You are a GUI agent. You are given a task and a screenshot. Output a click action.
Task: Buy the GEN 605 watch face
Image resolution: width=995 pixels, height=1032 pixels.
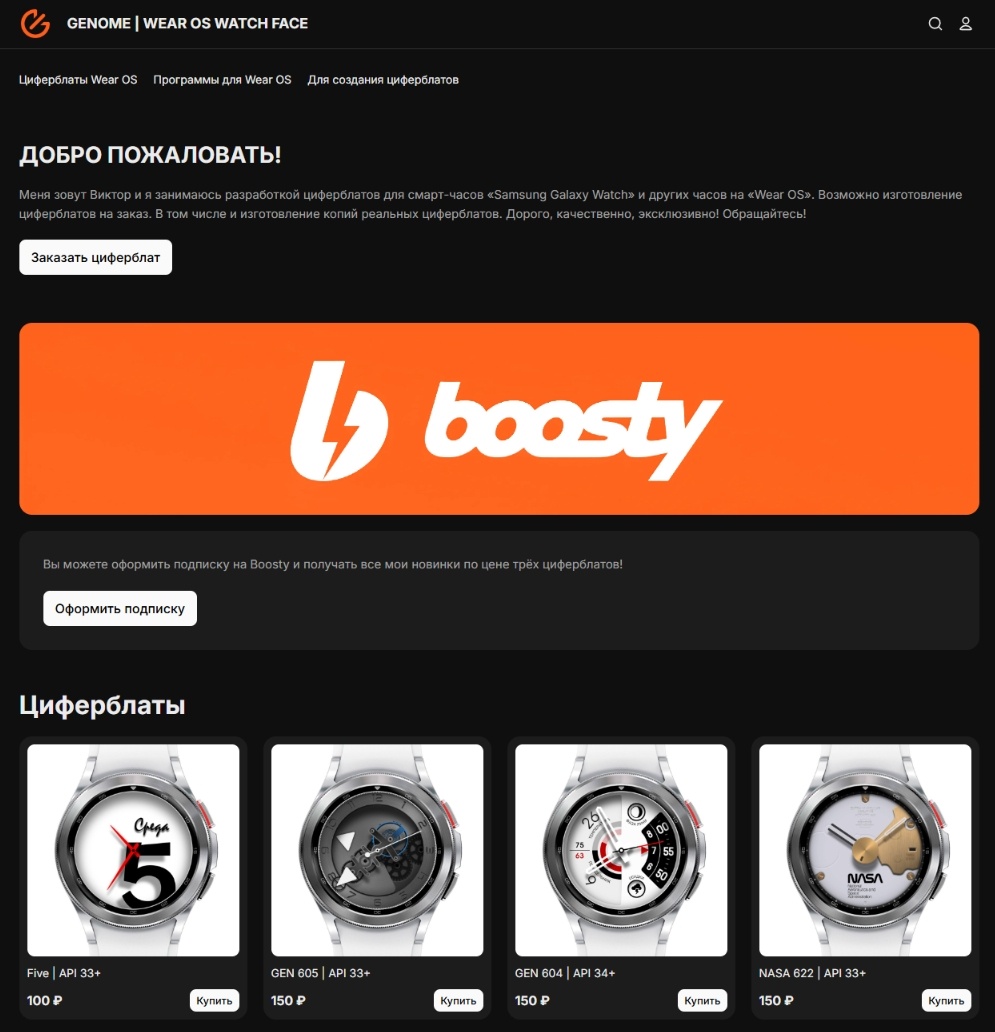pos(458,1000)
